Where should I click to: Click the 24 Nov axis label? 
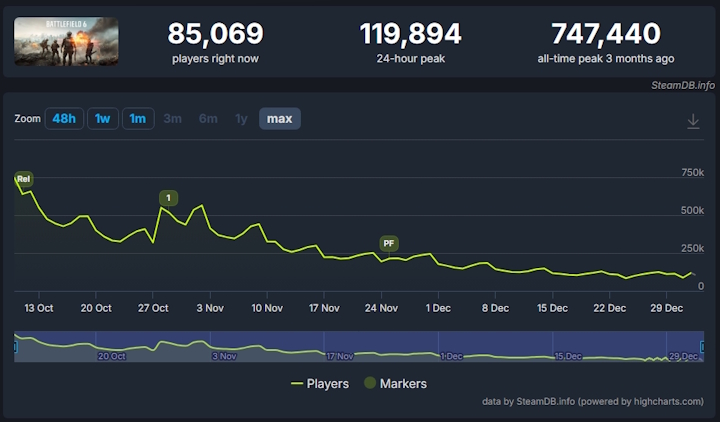pos(381,308)
